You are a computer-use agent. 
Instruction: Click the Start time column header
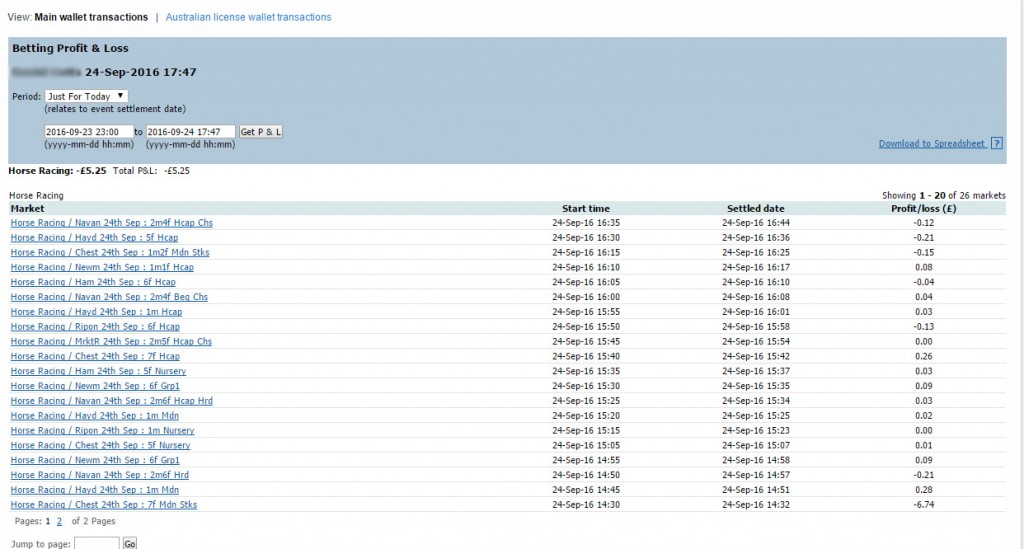[586, 209]
